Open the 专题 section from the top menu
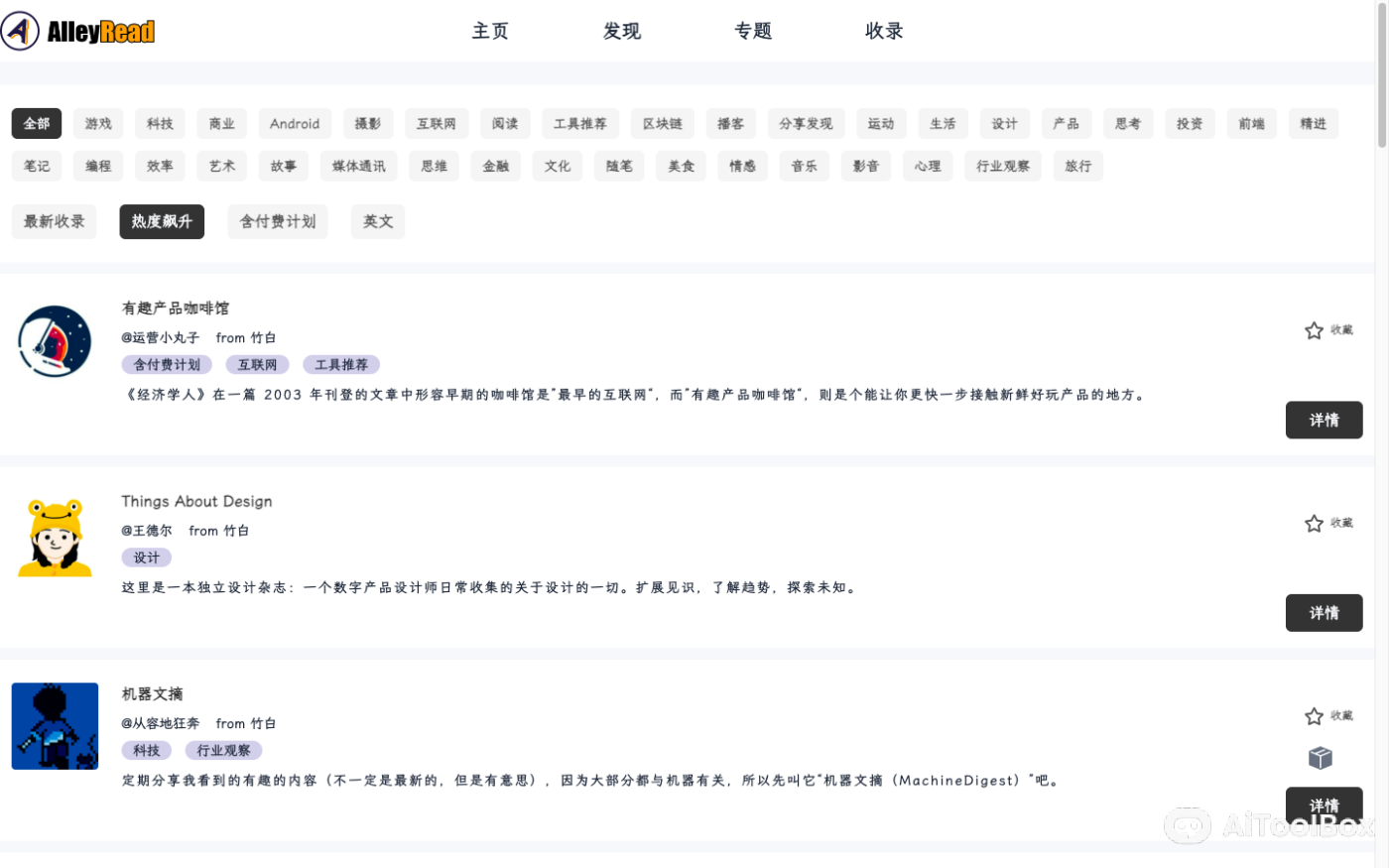 coord(753,31)
